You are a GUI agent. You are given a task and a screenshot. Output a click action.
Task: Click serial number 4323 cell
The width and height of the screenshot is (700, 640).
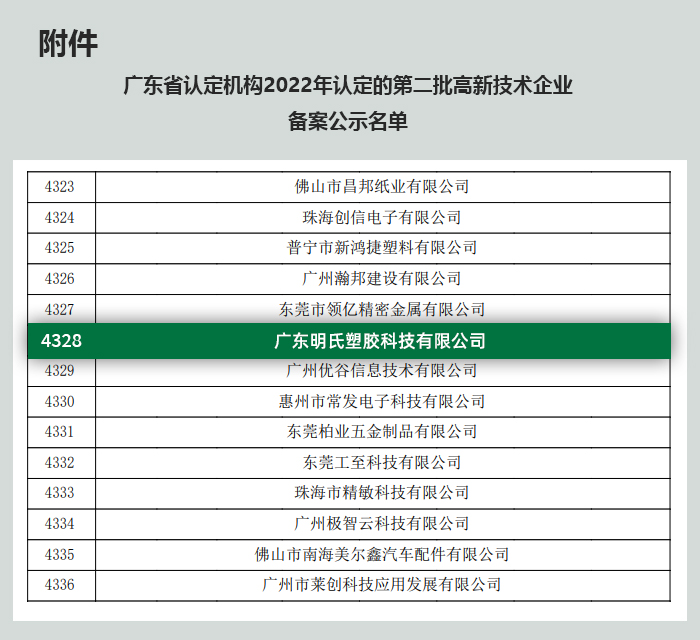[60, 186]
